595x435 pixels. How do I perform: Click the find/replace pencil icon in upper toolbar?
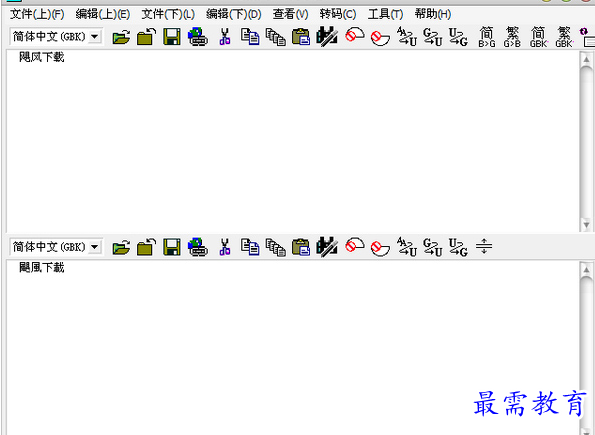click(327, 37)
